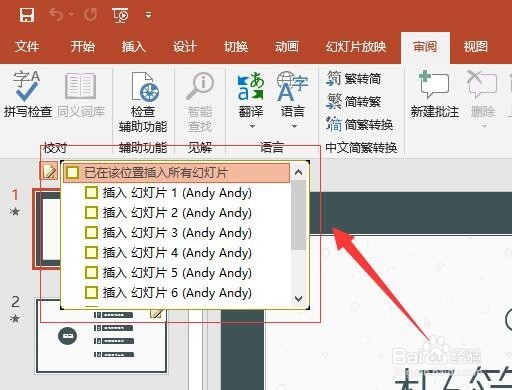Click the revision marker icon on slide 2 thumbnail
This screenshot has width=512, height=390.
pos(157,313)
